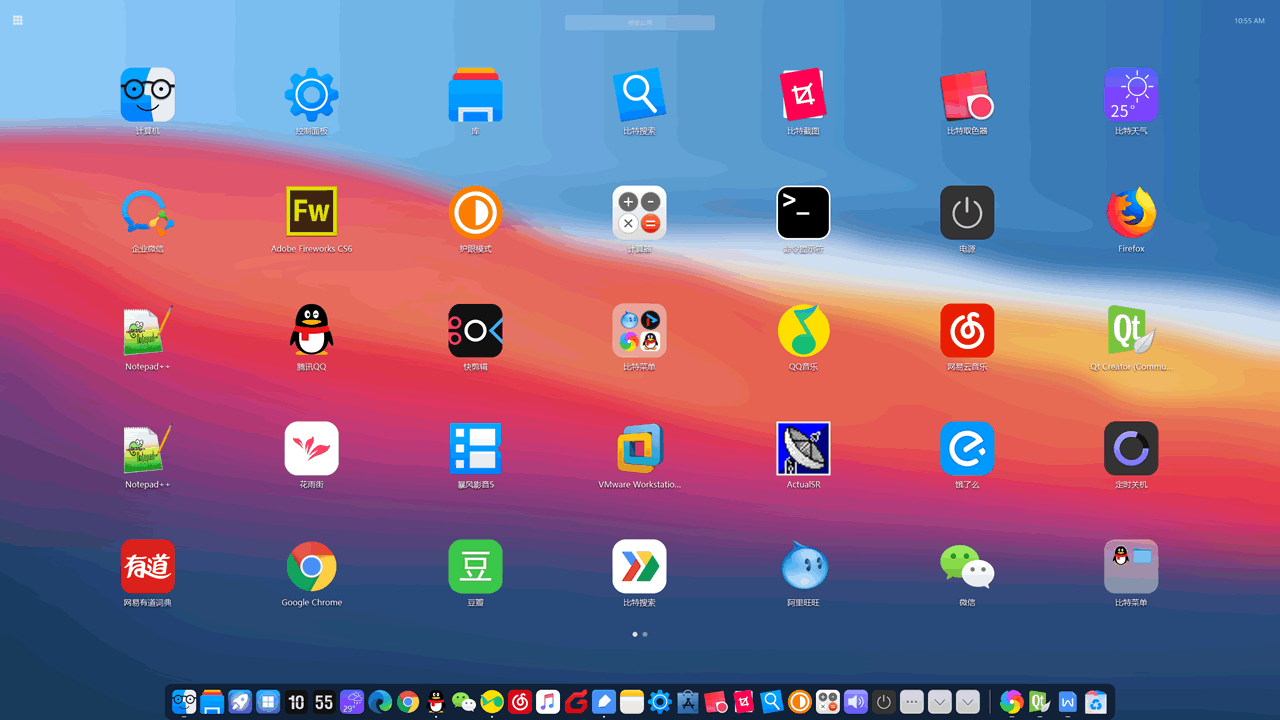Screen dimensions: 1280x720
Task: Open the blue pencil notes app in dock
Action: click(x=604, y=702)
